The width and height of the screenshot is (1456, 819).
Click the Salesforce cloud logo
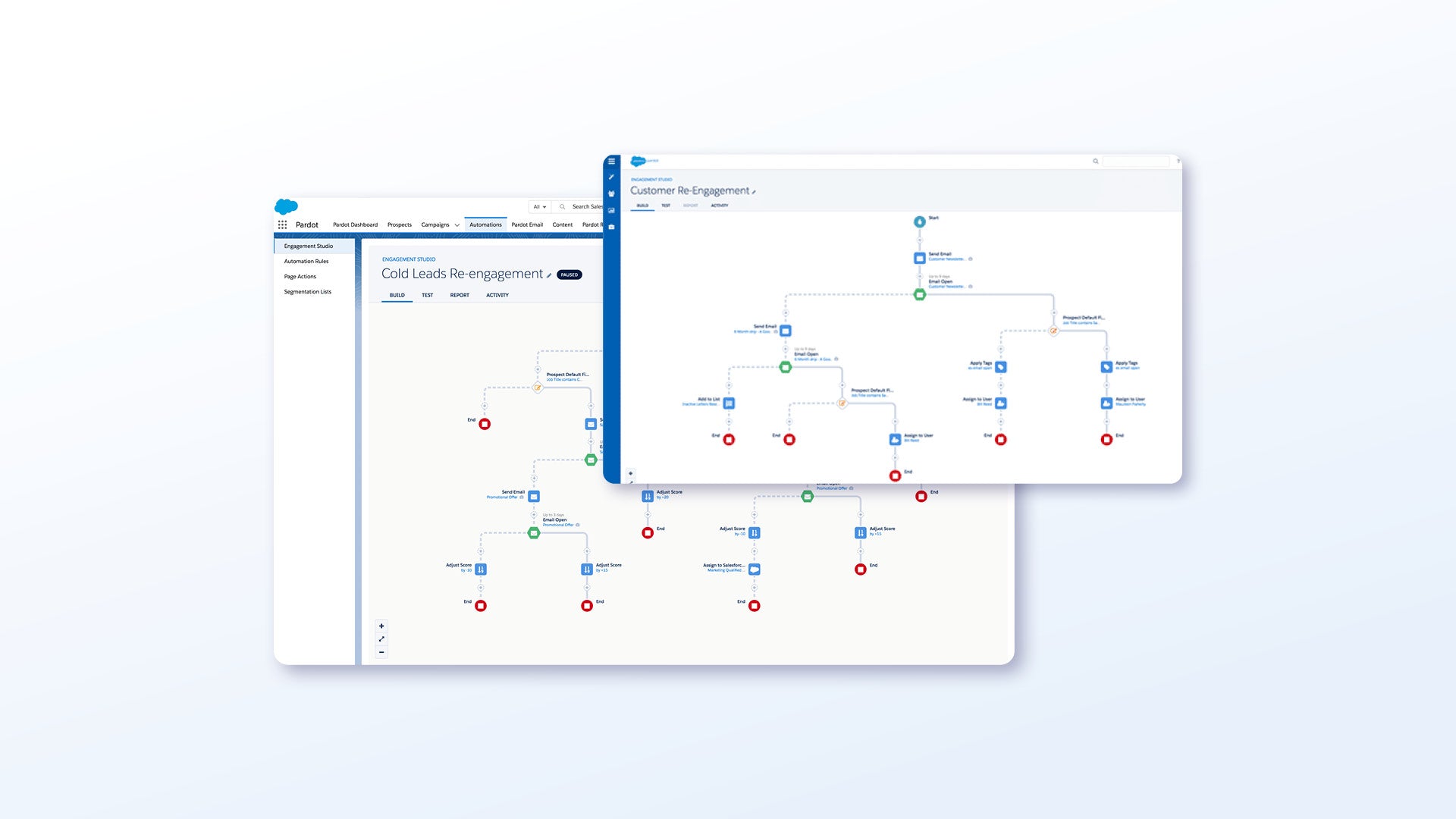point(286,206)
